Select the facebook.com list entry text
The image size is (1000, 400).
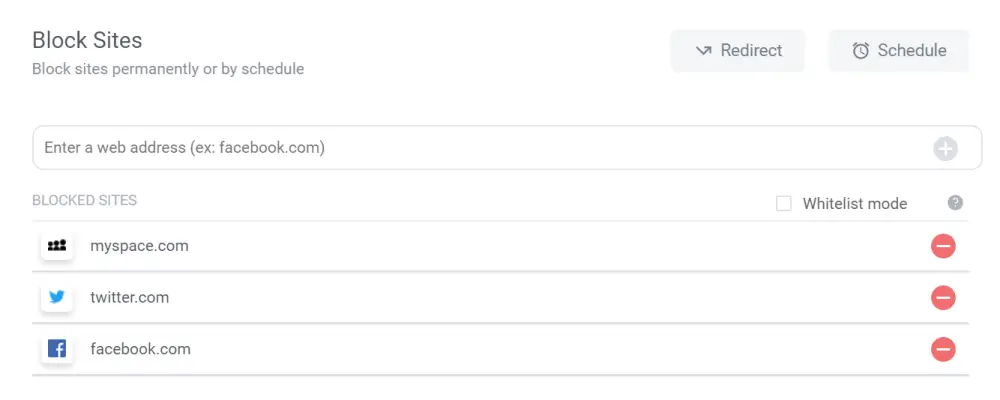tap(140, 349)
